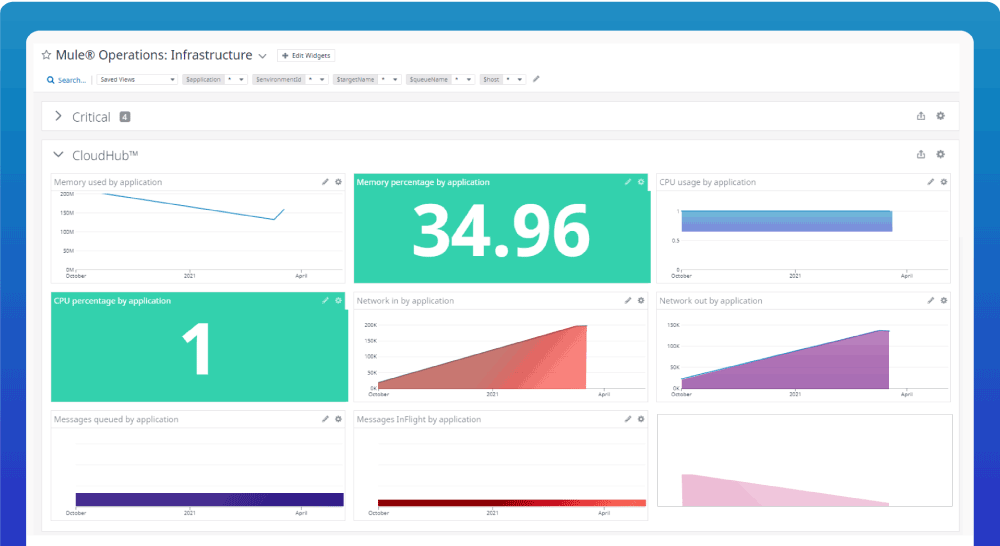Open the $environmentId variable dropdown
The width and height of the screenshot is (1000, 546).
tap(322, 80)
